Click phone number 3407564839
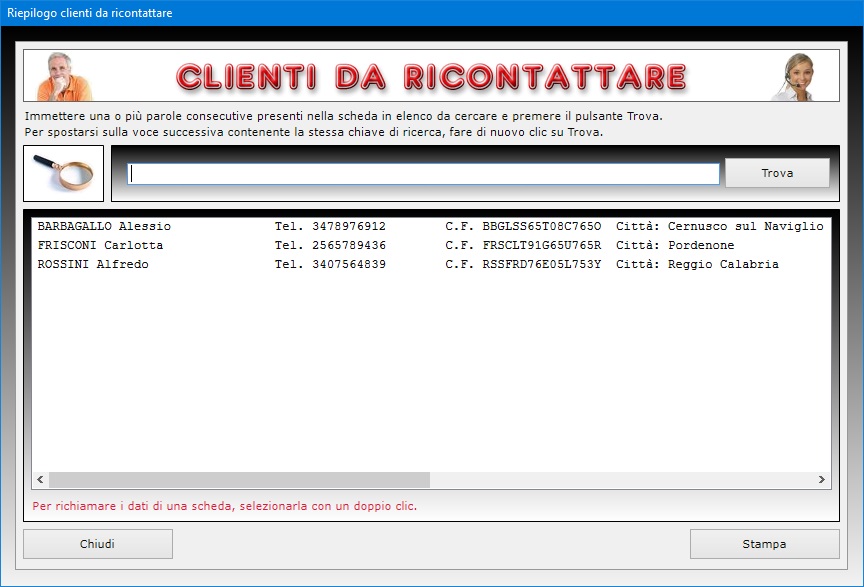The height and width of the screenshot is (587, 864). coord(349,265)
